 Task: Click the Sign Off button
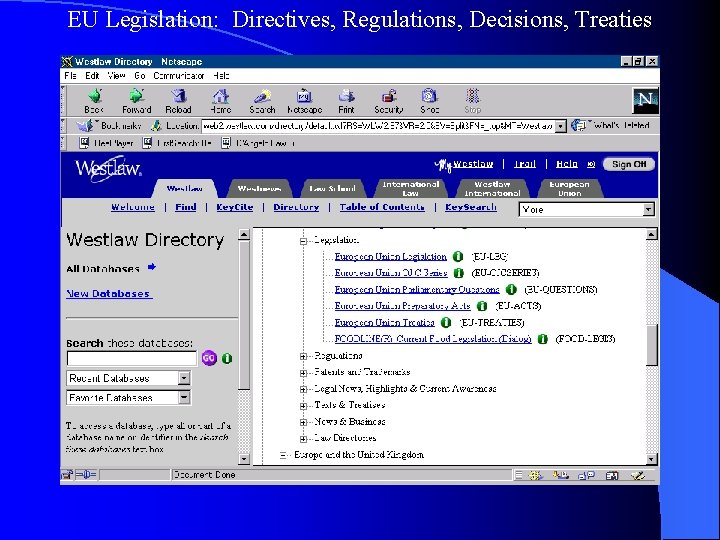tap(629, 164)
